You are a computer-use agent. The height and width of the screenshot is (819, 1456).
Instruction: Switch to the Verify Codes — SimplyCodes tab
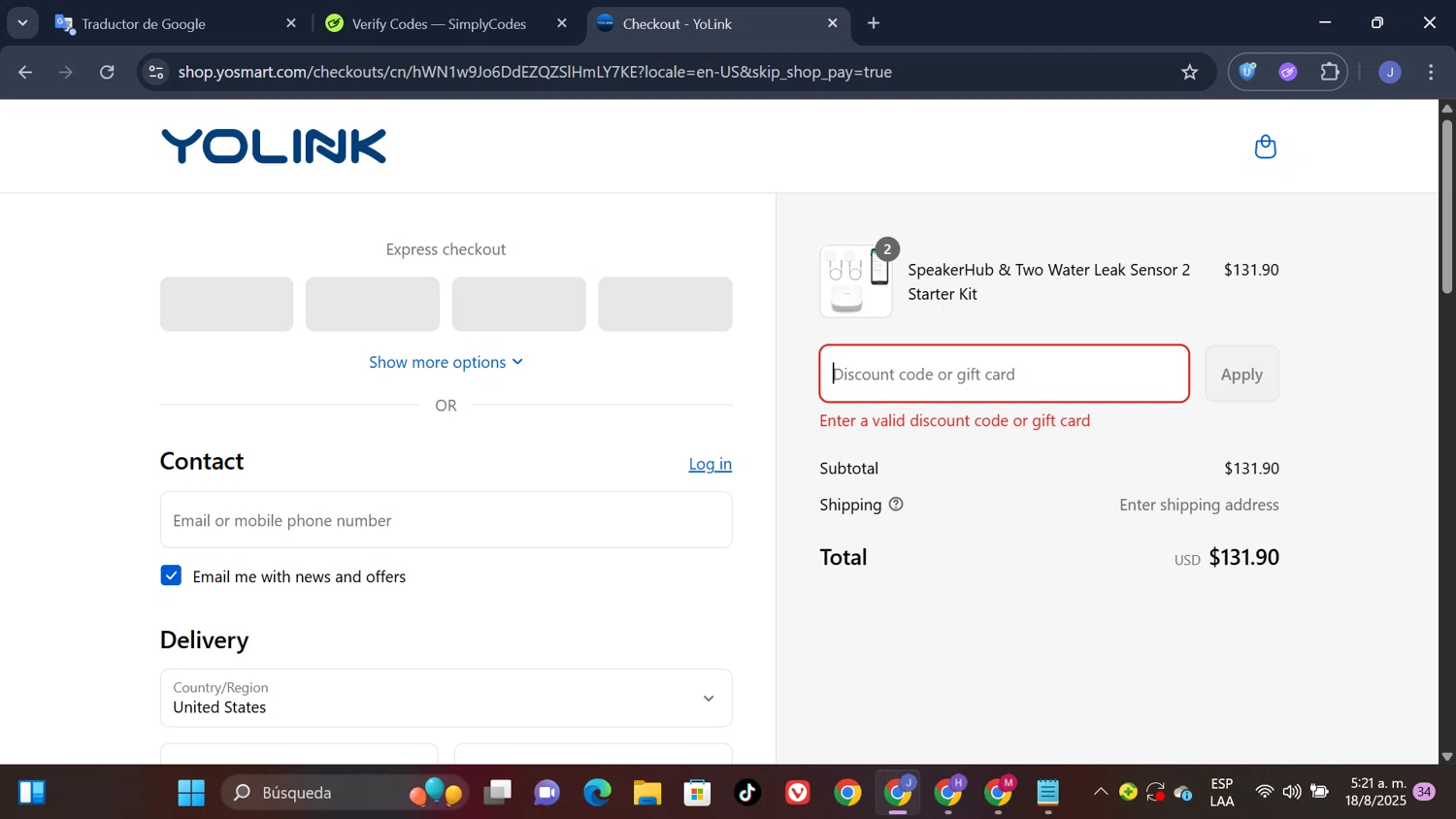(447, 23)
